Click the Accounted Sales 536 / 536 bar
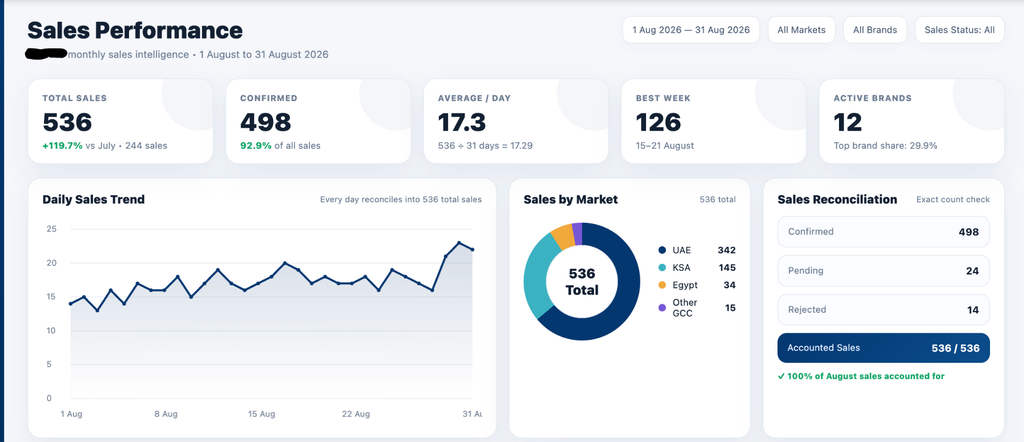This screenshot has height=442, width=1024. click(884, 348)
